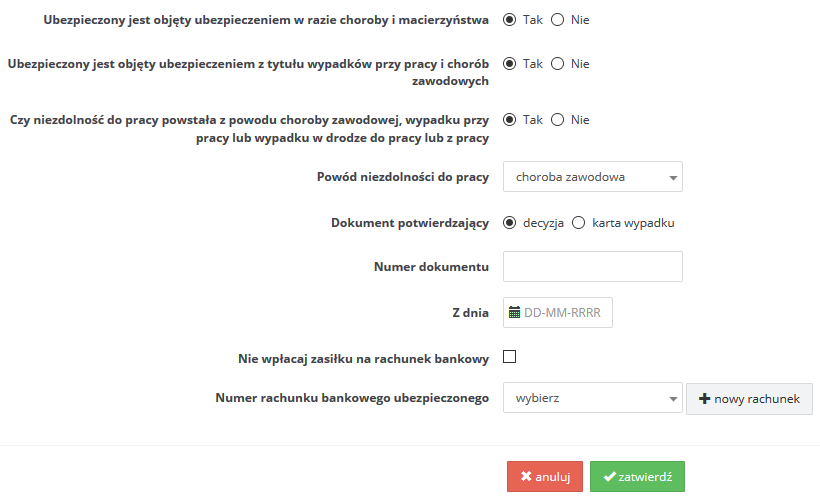The width and height of the screenshot is (820, 504).
Task: Select Tak for wypadków przy pracy insurance
Action: click(509, 64)
